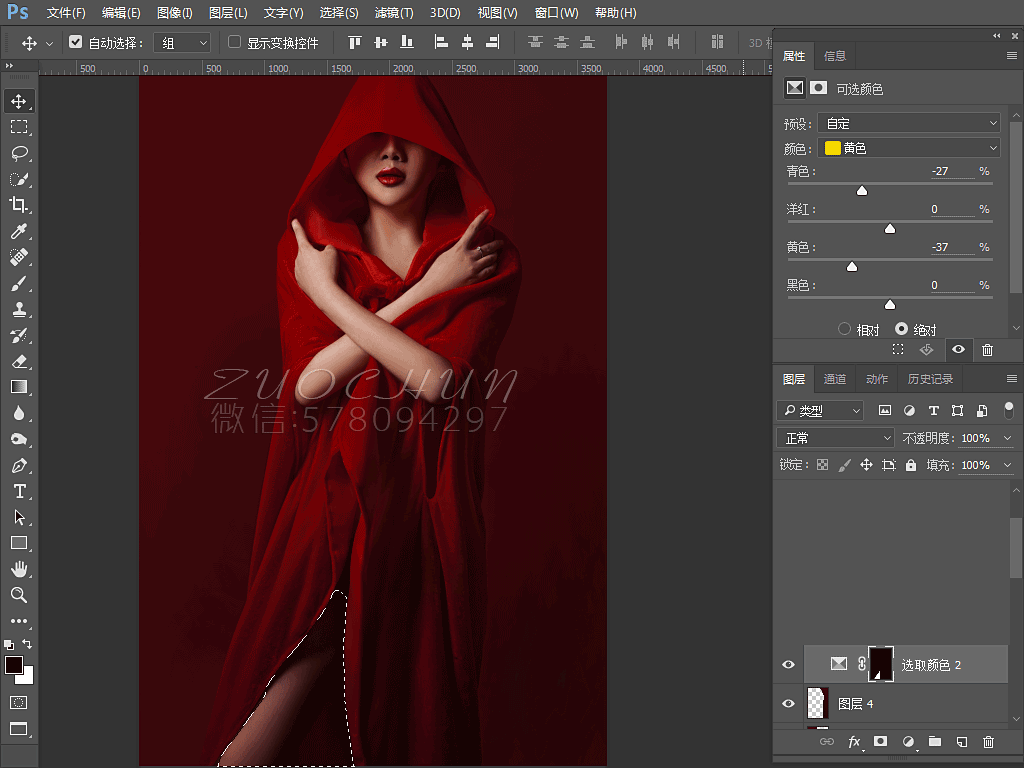Viewport: 1024px width, 768px height.
Task: Select the Horizontal Type tool
Action: coord(19,491)
